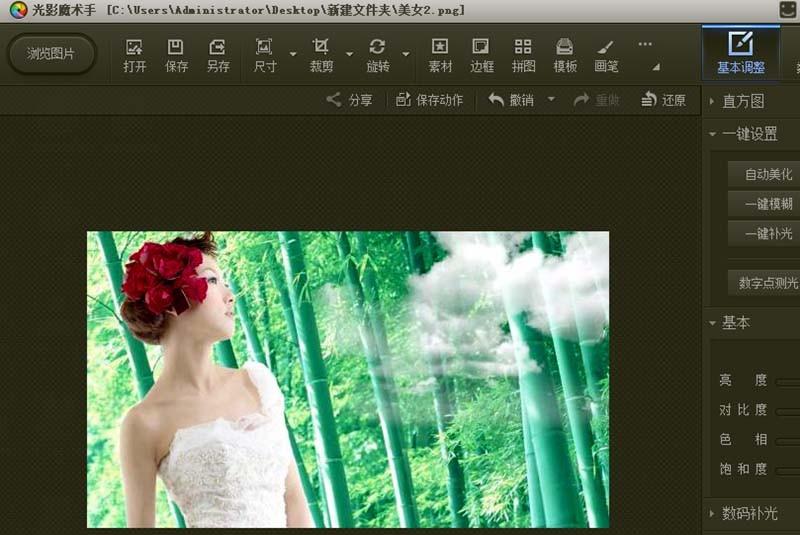The image size is (800, 535).
Task: Select the 裁剪 (Crop) tool
Action: point(320,54)
